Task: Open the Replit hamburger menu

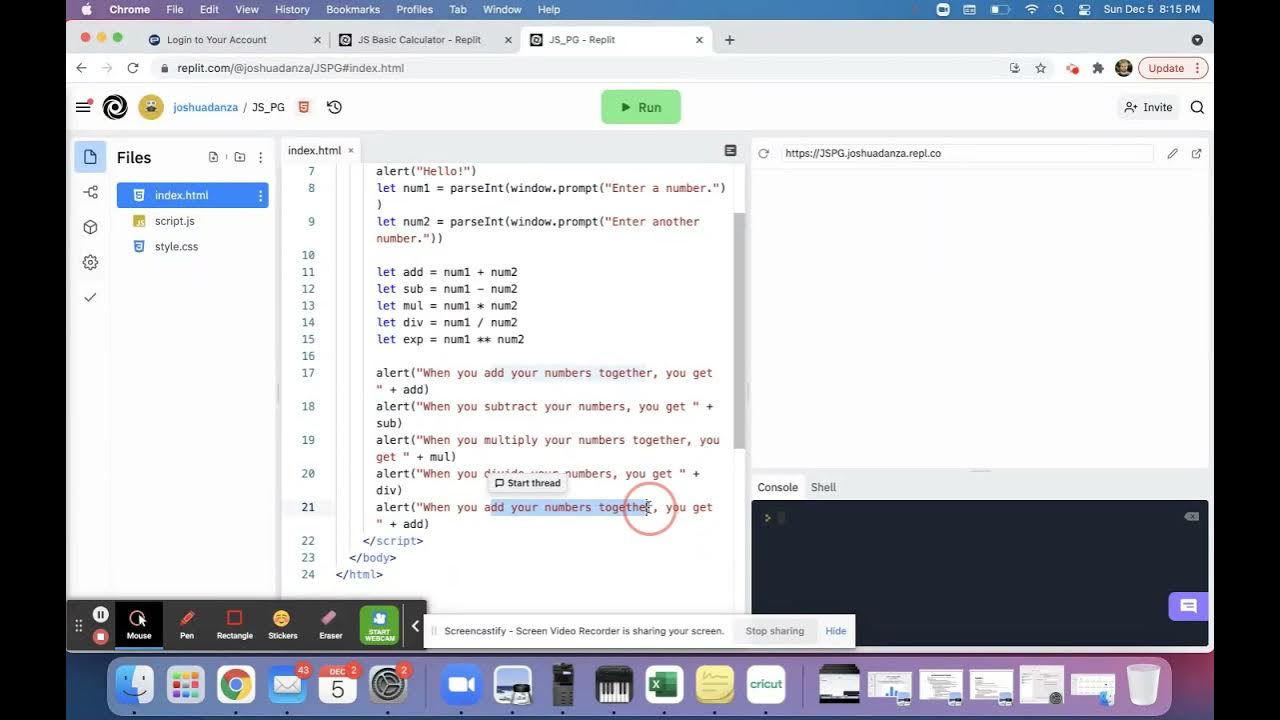Action: pyautogui.click(x=83, y=107)
